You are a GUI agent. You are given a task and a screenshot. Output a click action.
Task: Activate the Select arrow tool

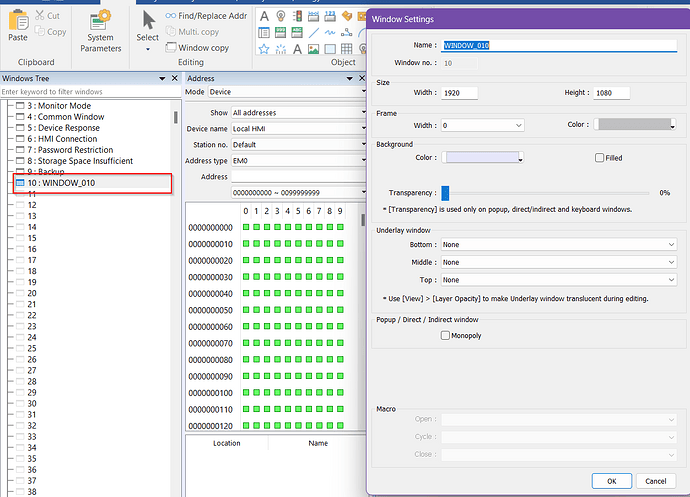click(x=148, y=21)
